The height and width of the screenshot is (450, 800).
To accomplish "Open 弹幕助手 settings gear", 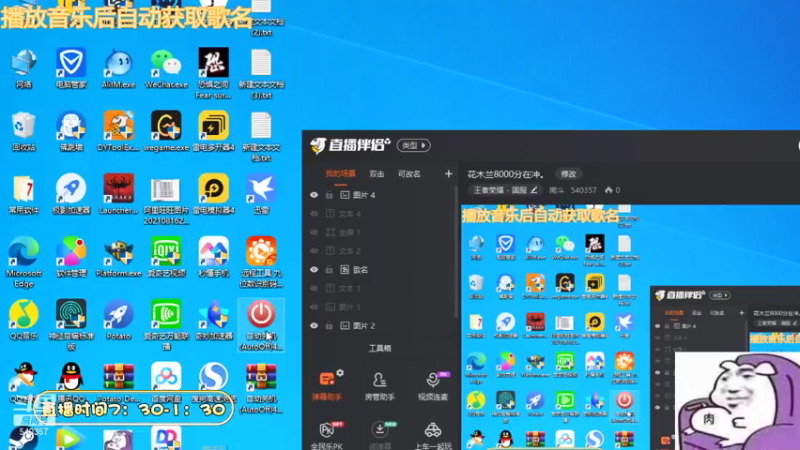I will [340, 373].
